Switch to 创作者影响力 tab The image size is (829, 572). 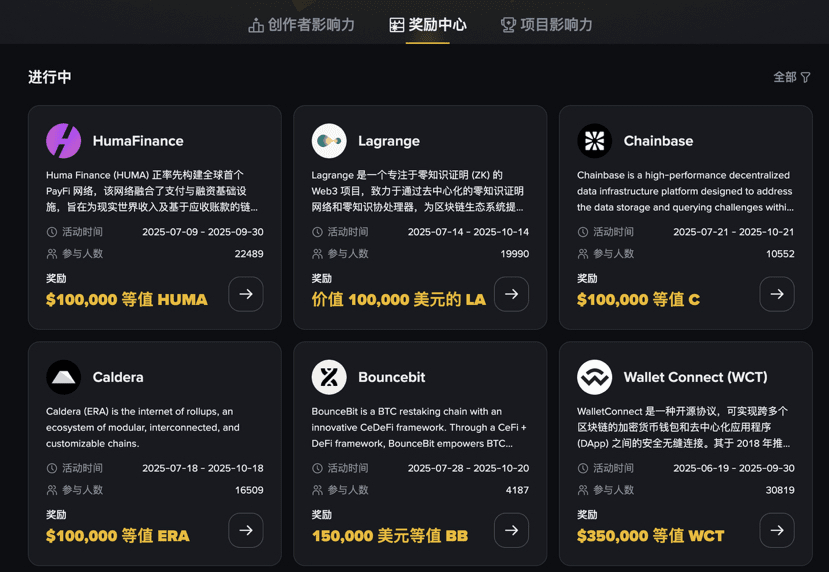(x=301, y=25)
